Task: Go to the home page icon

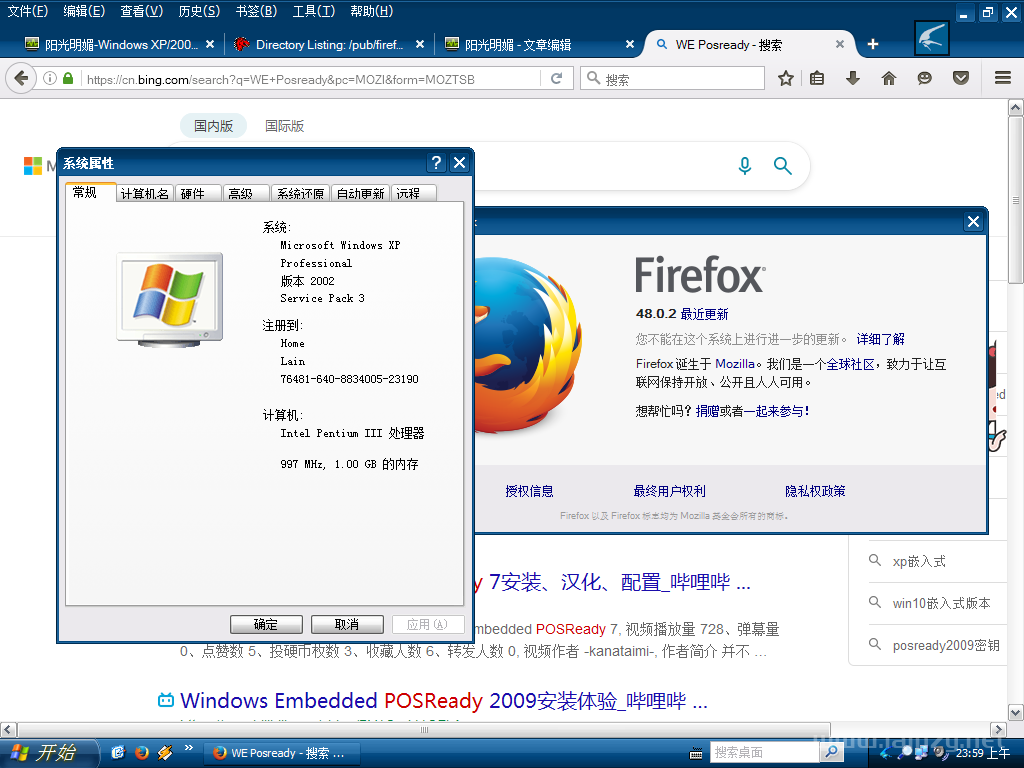Action: (x=889, y=79)
